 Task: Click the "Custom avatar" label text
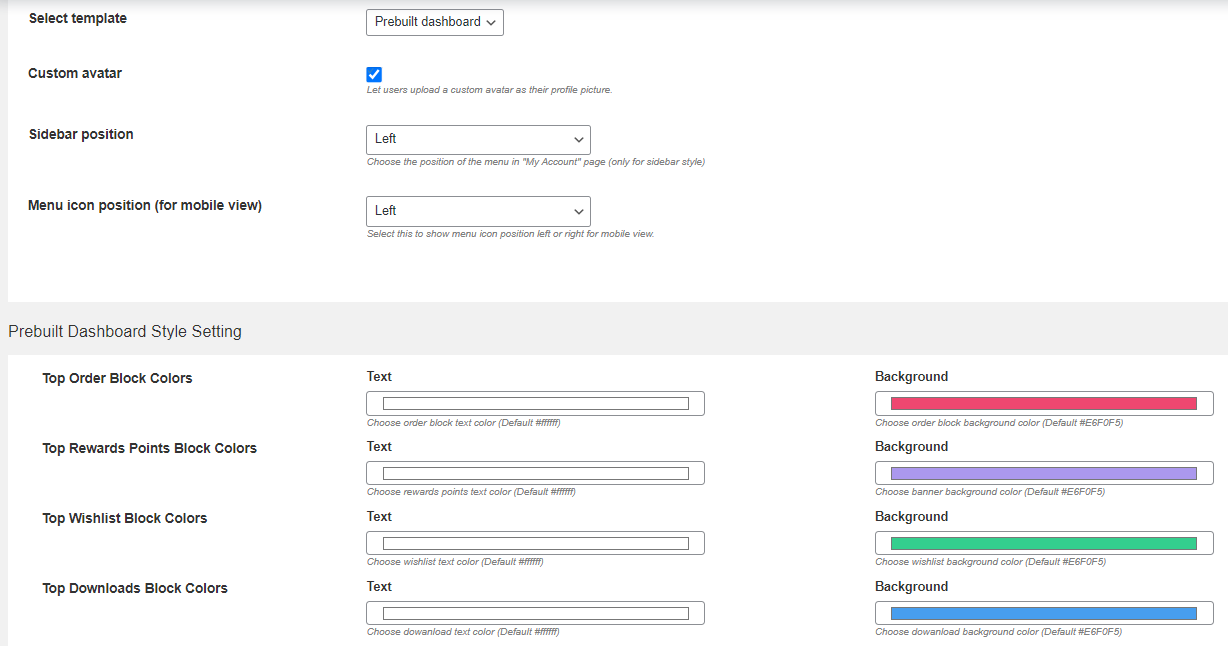point(75,72)
